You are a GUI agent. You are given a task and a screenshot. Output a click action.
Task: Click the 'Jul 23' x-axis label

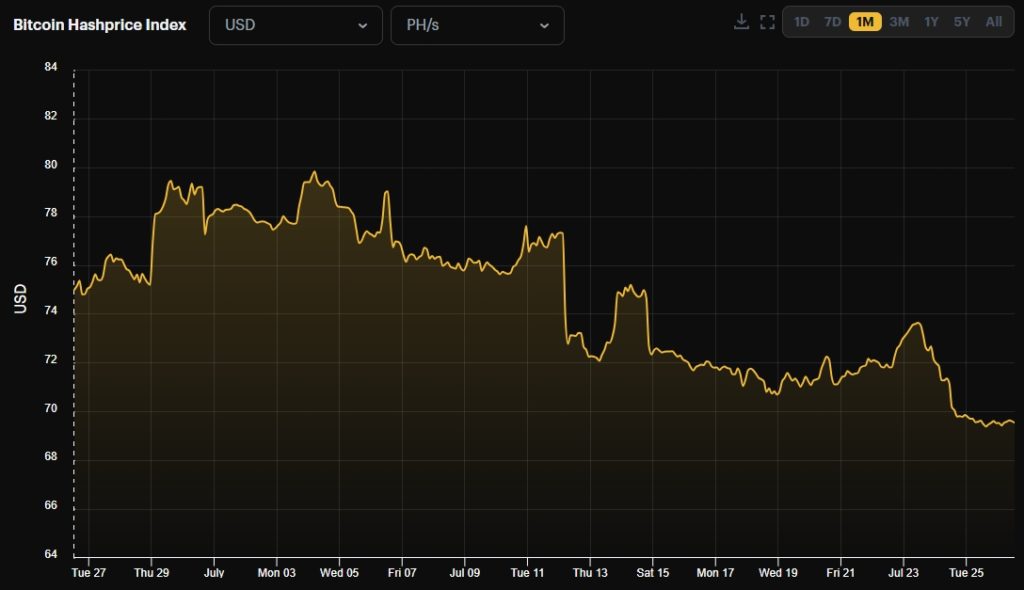[x=903, y=573]
